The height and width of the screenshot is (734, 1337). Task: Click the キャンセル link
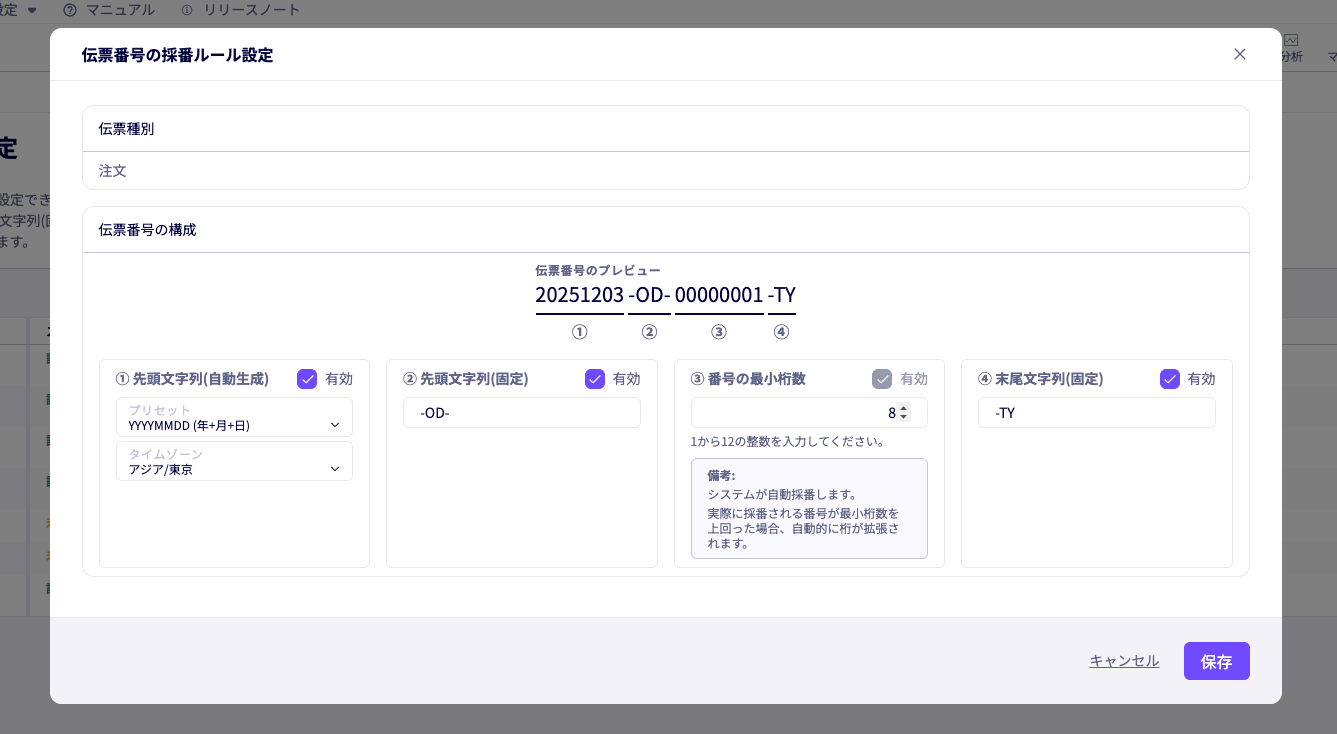click(1124, 661)
